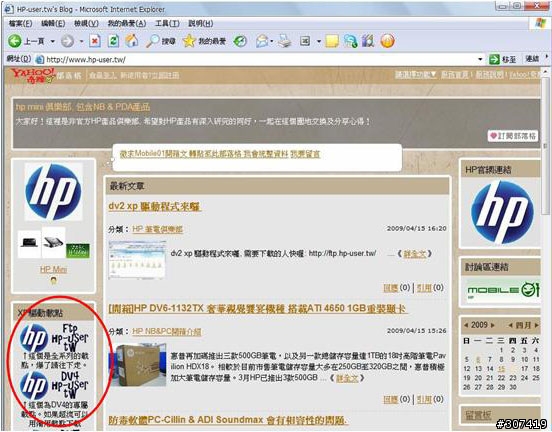Click the yellow note toolbar icon
This screenshot has height=432, width=552.
pos(332,41)
